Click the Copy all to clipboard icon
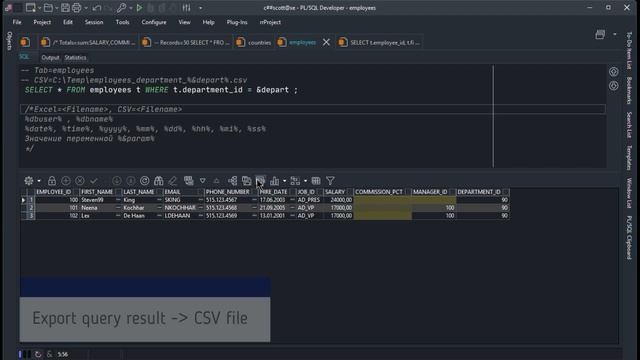This screenshot has width=640, height=360. (x=247, y=181)
